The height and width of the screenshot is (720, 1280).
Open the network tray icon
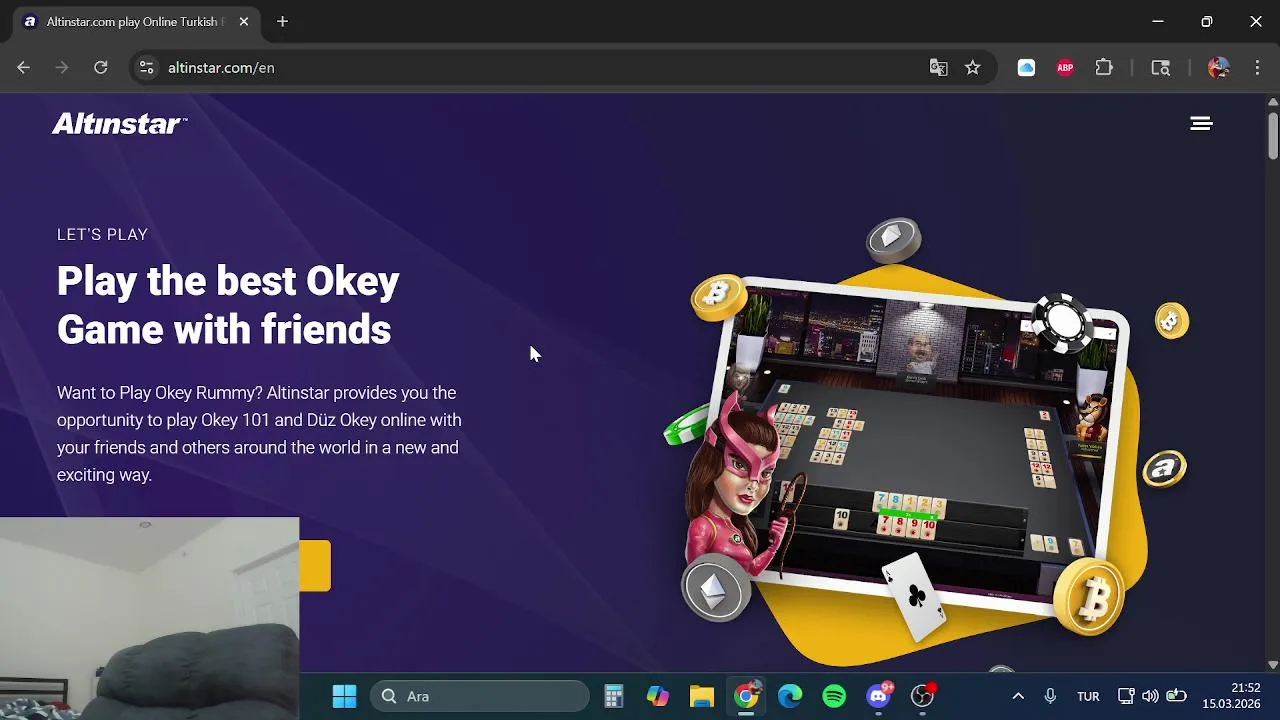pyautogui.click(x=1125, y=696)
